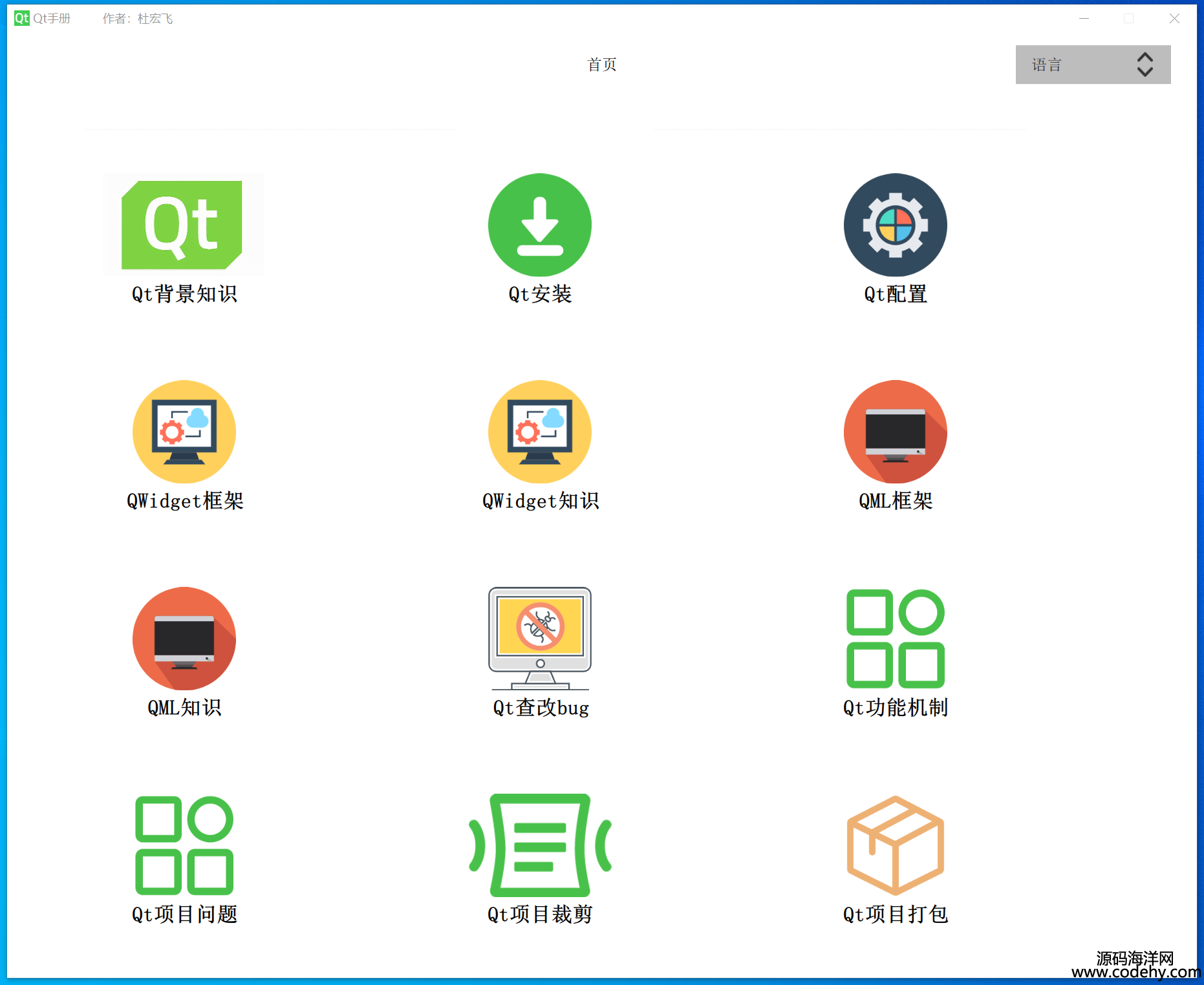Click the green download icon for Qt安装
The image size is (1204, 985).
[540, 225]
